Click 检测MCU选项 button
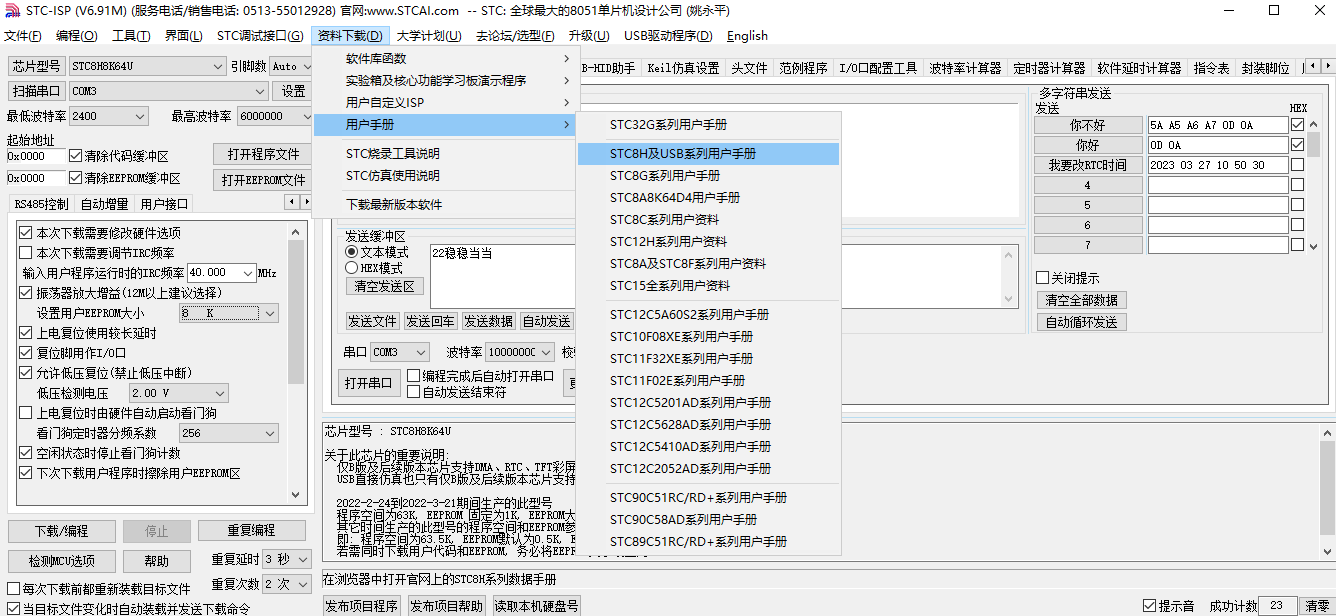 pyautogui.click(x=61, y=561)
